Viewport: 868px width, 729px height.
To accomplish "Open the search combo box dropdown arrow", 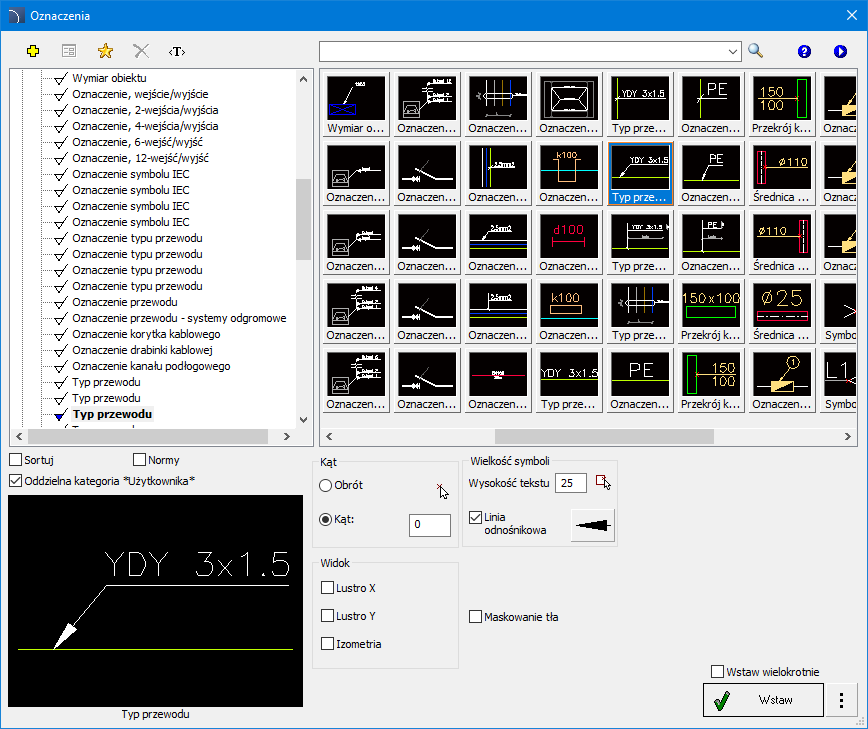I will (732, 50).
